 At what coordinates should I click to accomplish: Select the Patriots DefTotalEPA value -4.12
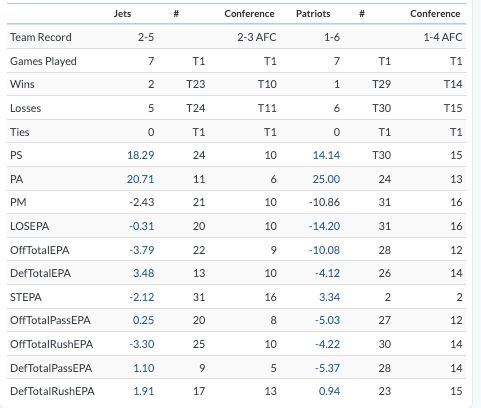click(x=327, y=273)
